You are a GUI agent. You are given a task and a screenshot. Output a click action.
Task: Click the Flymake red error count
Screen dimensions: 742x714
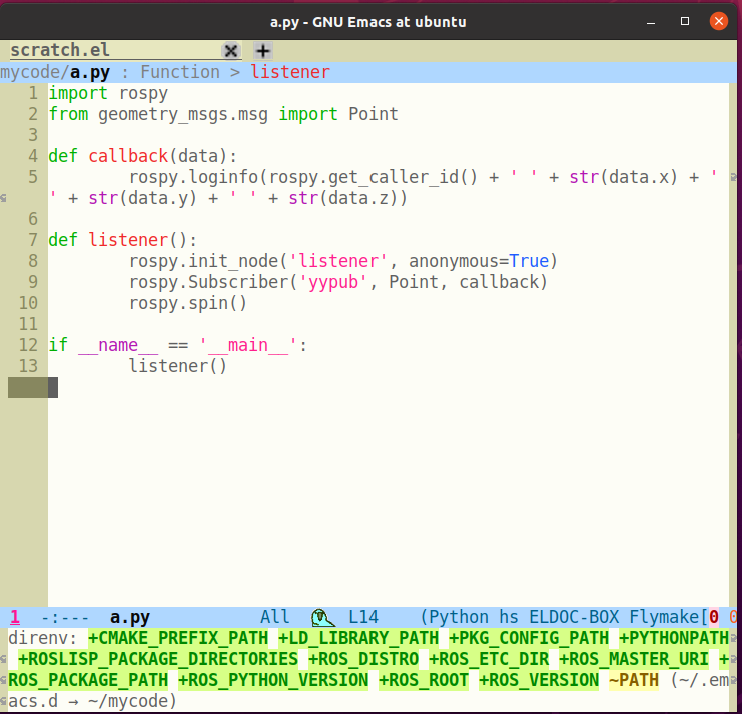[x=713, y=618]
